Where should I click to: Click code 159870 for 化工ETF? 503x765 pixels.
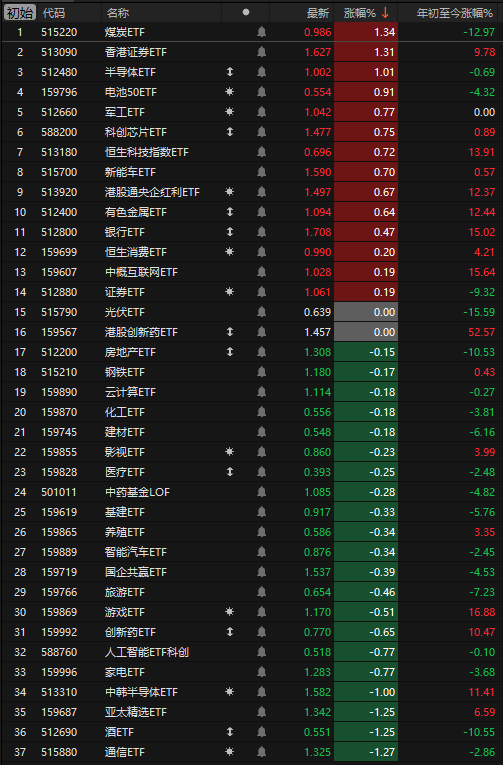[x=59, y=412]
